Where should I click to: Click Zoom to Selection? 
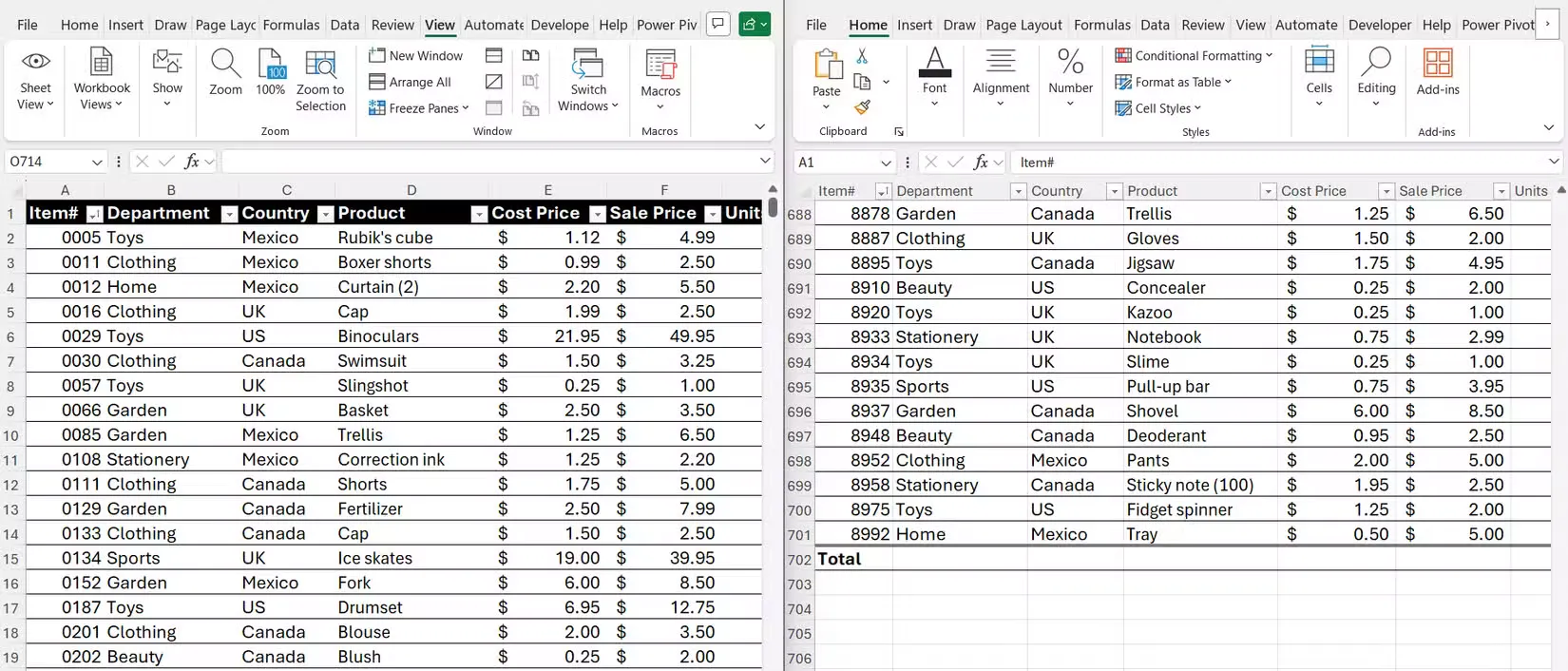click(320, 81)
